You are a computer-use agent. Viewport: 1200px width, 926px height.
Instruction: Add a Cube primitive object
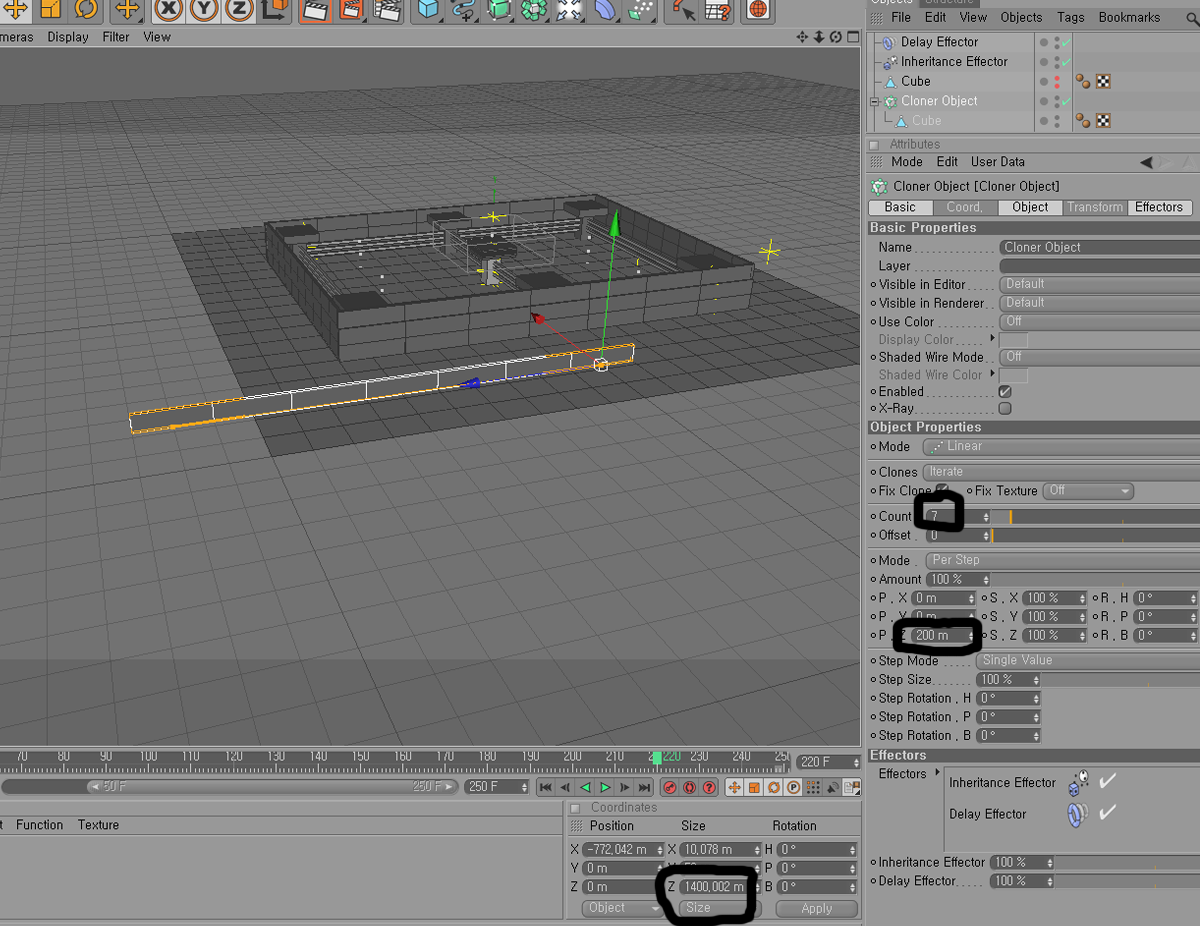(428, 10)
